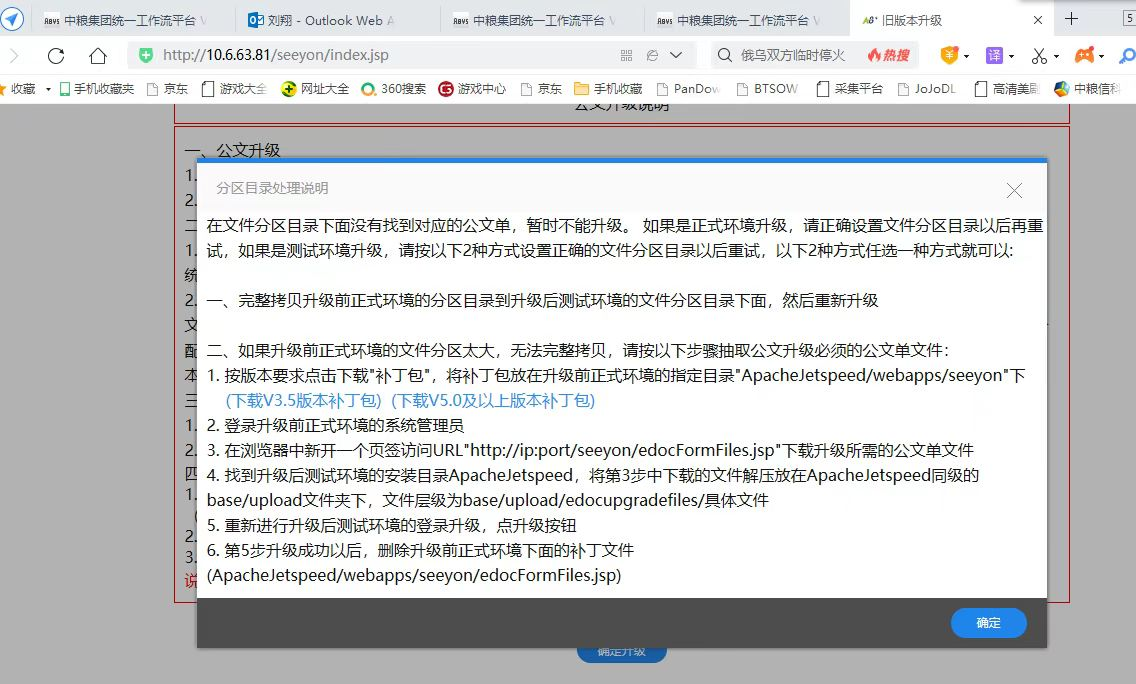
Task: Click the translate extension icon
Action: 994,56
